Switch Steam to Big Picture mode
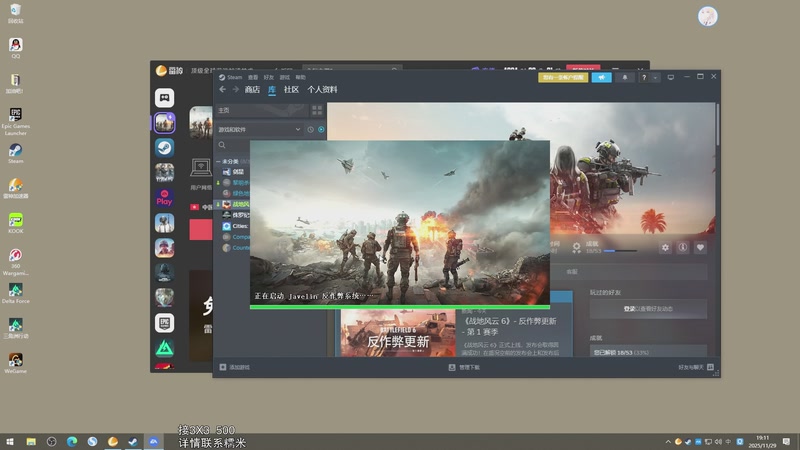The height and width of the screenshot is (450, 800). 671,78
